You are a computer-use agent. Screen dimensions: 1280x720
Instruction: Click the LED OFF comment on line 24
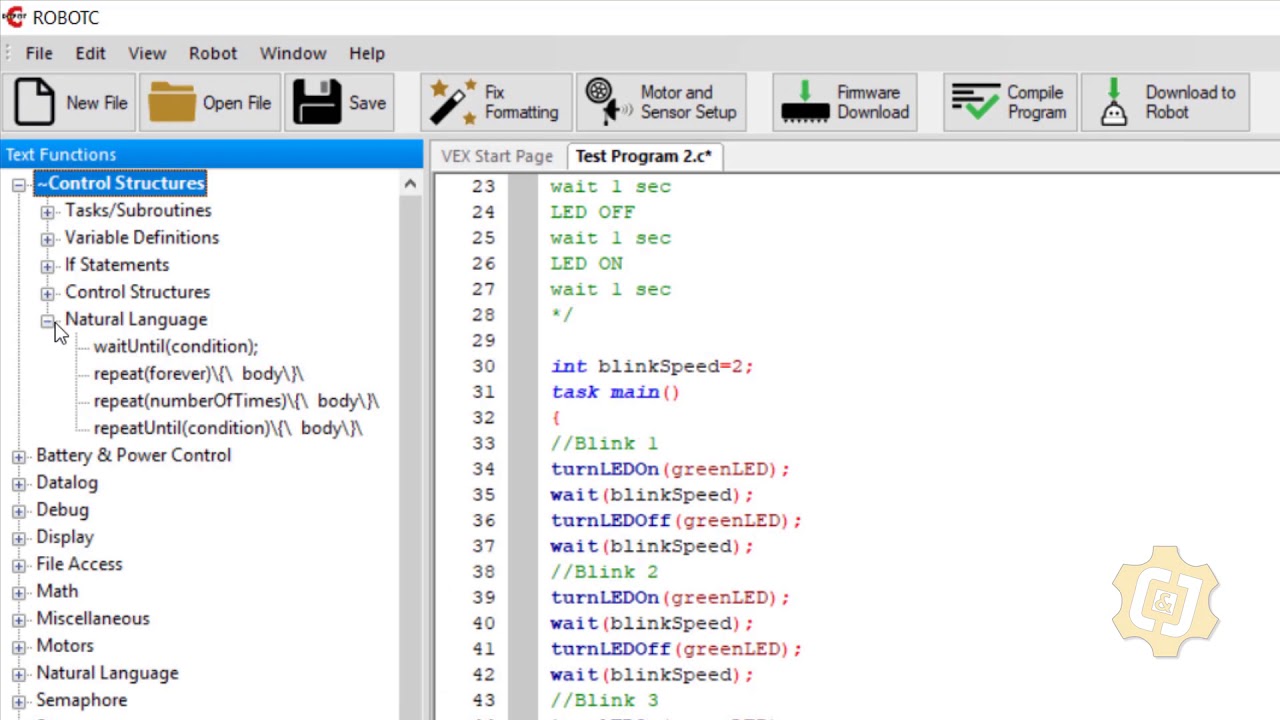click(x=592, y=212)
